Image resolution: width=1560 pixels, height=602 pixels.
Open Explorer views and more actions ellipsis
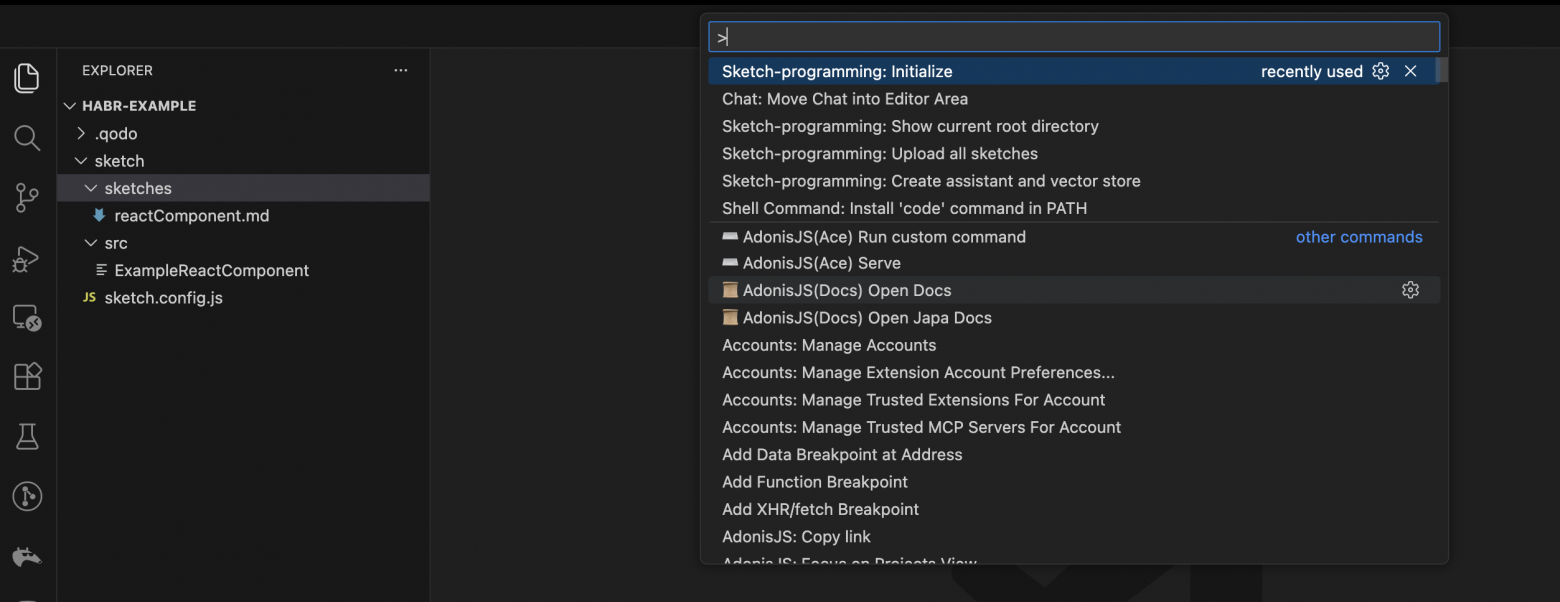point(401,71)
